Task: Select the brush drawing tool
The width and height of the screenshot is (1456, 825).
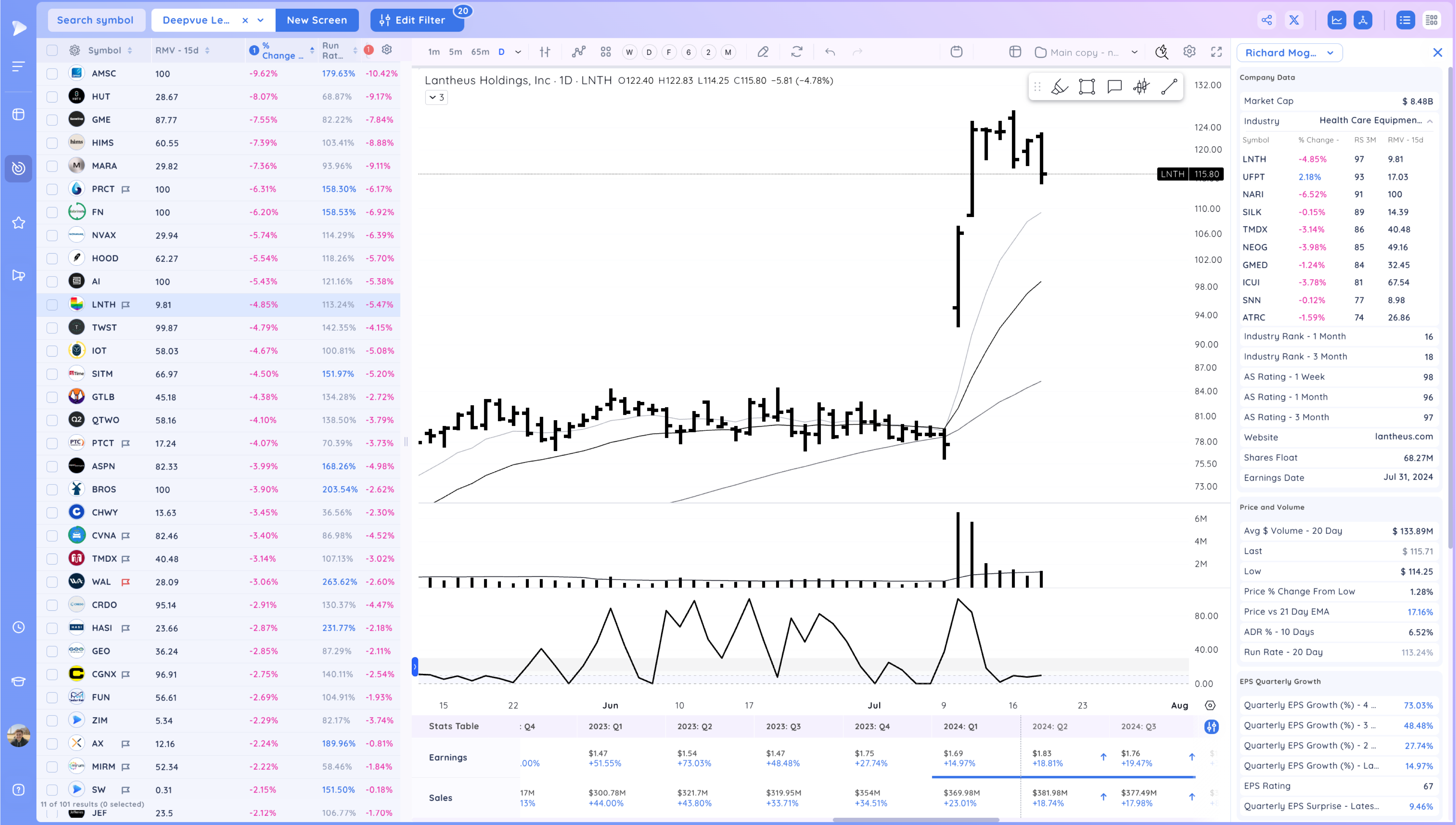Action: pos(1059,87)
